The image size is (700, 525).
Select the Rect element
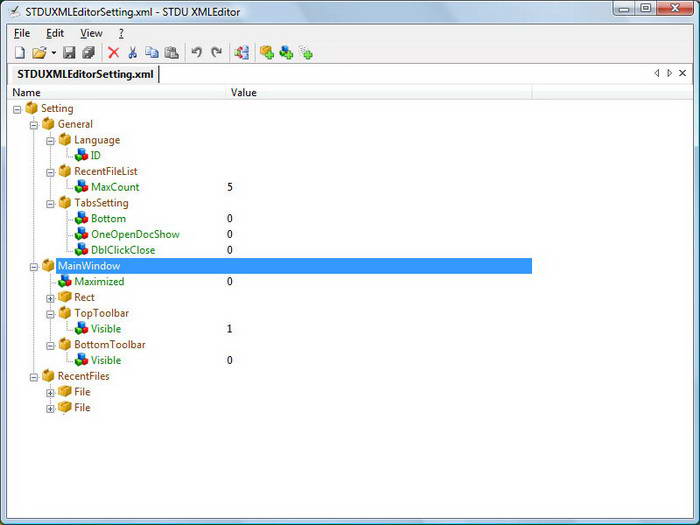click(84, 297)
